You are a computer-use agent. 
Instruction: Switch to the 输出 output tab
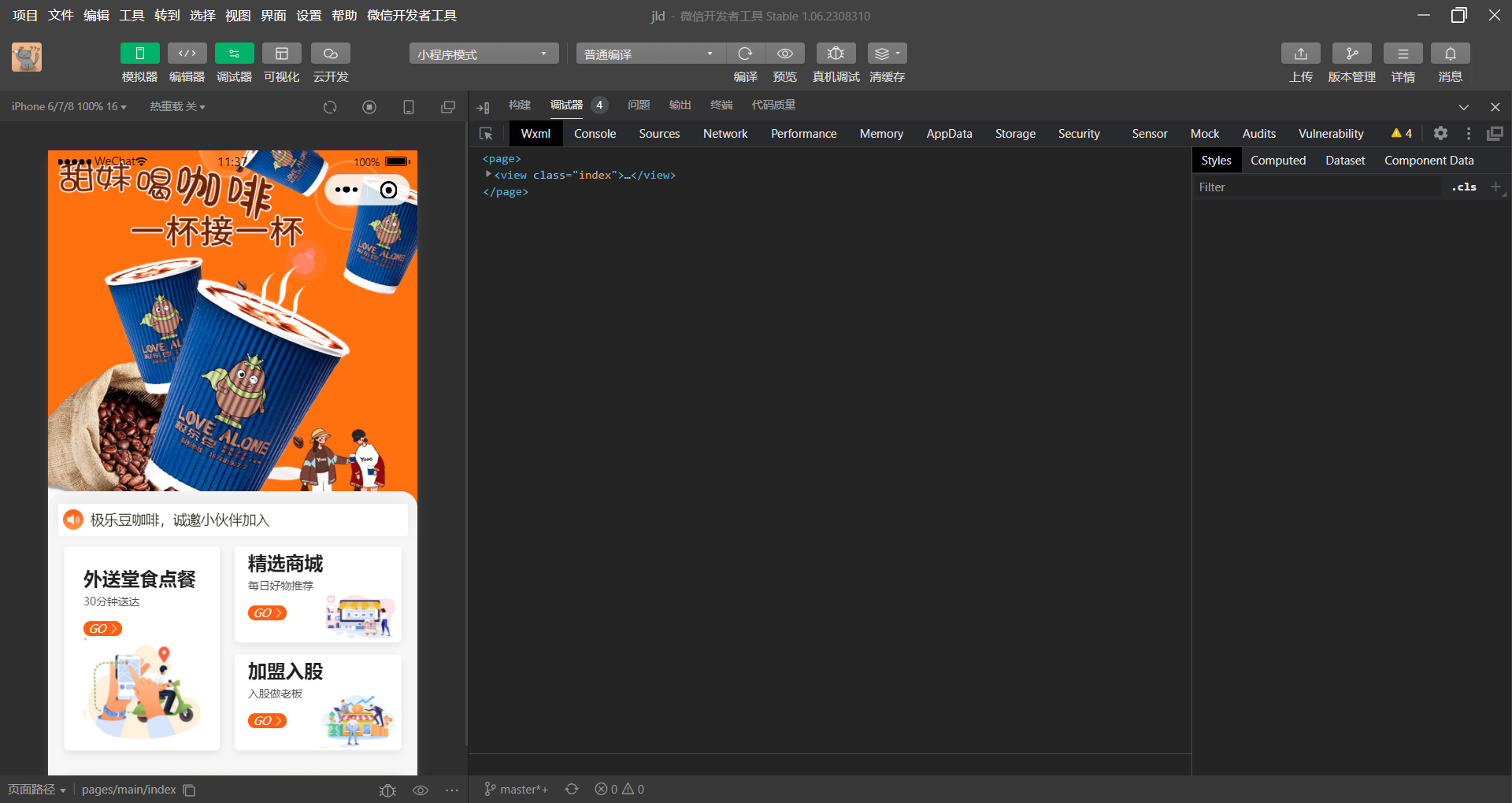pos(680,105)
